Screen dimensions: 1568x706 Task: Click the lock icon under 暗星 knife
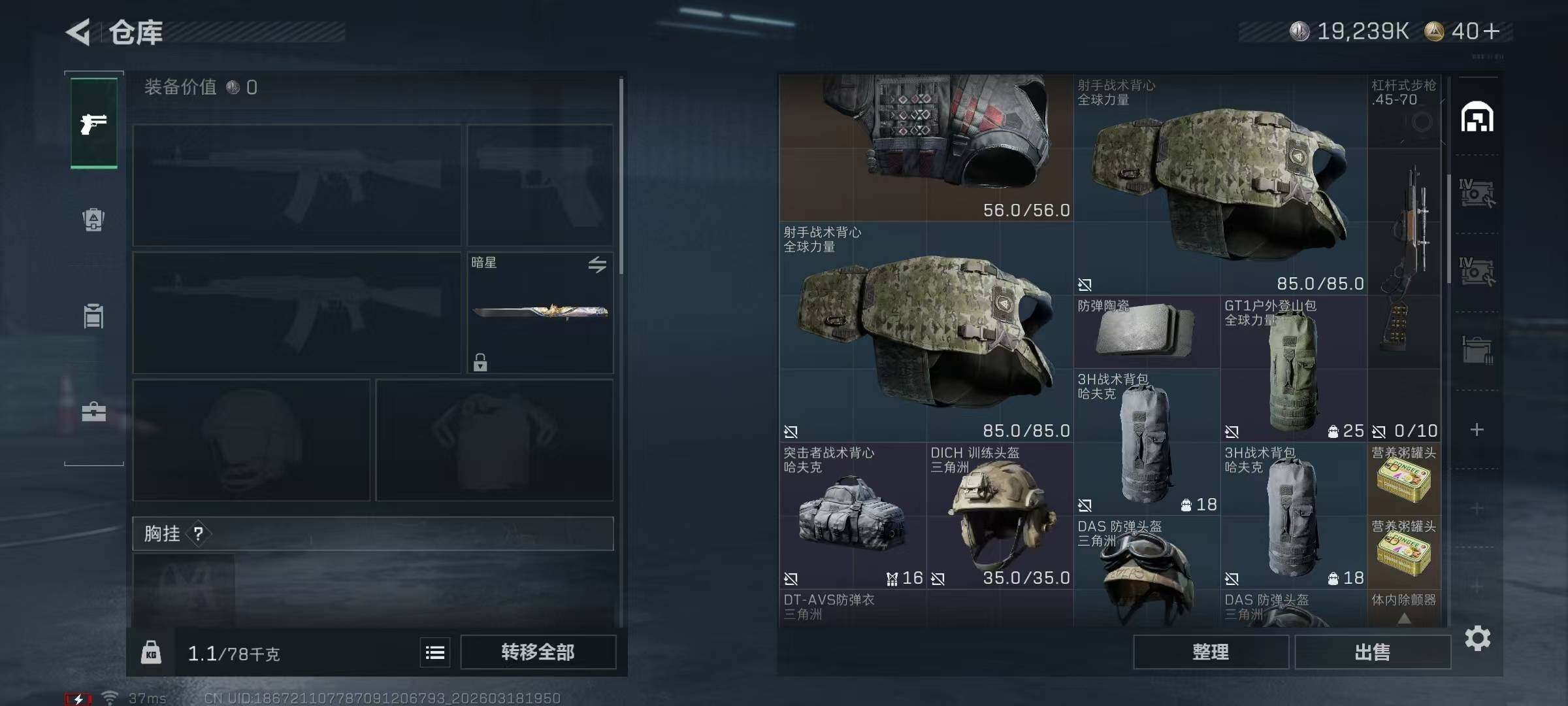coord(480,362)
